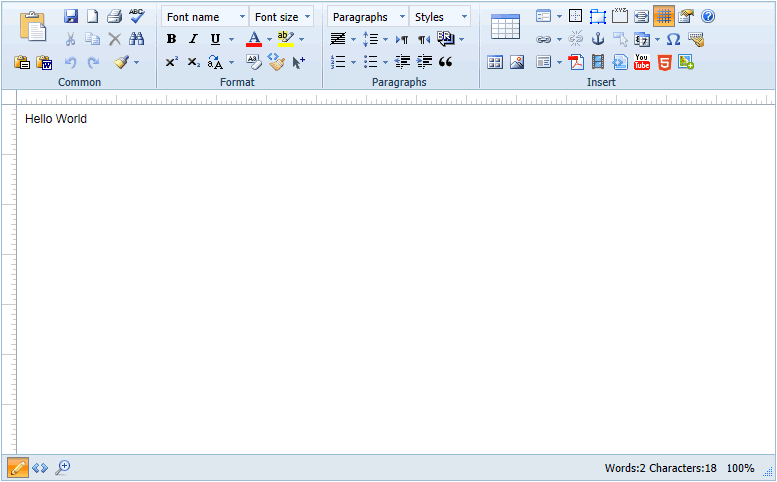Click the Insert anchor icon
The image size is (777, 482).
point(598,39)
